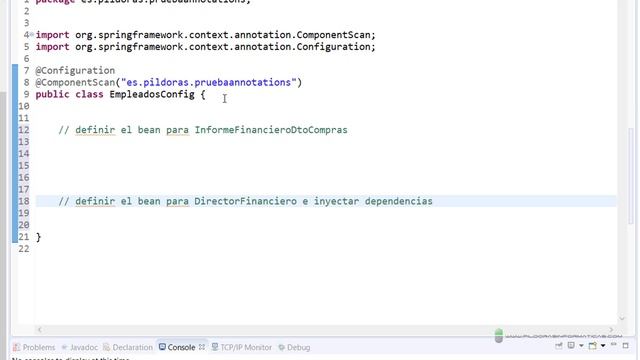Click the Pin Console icon
The height and width of the screenshot is (360, 640).
(x=559, y=346)
